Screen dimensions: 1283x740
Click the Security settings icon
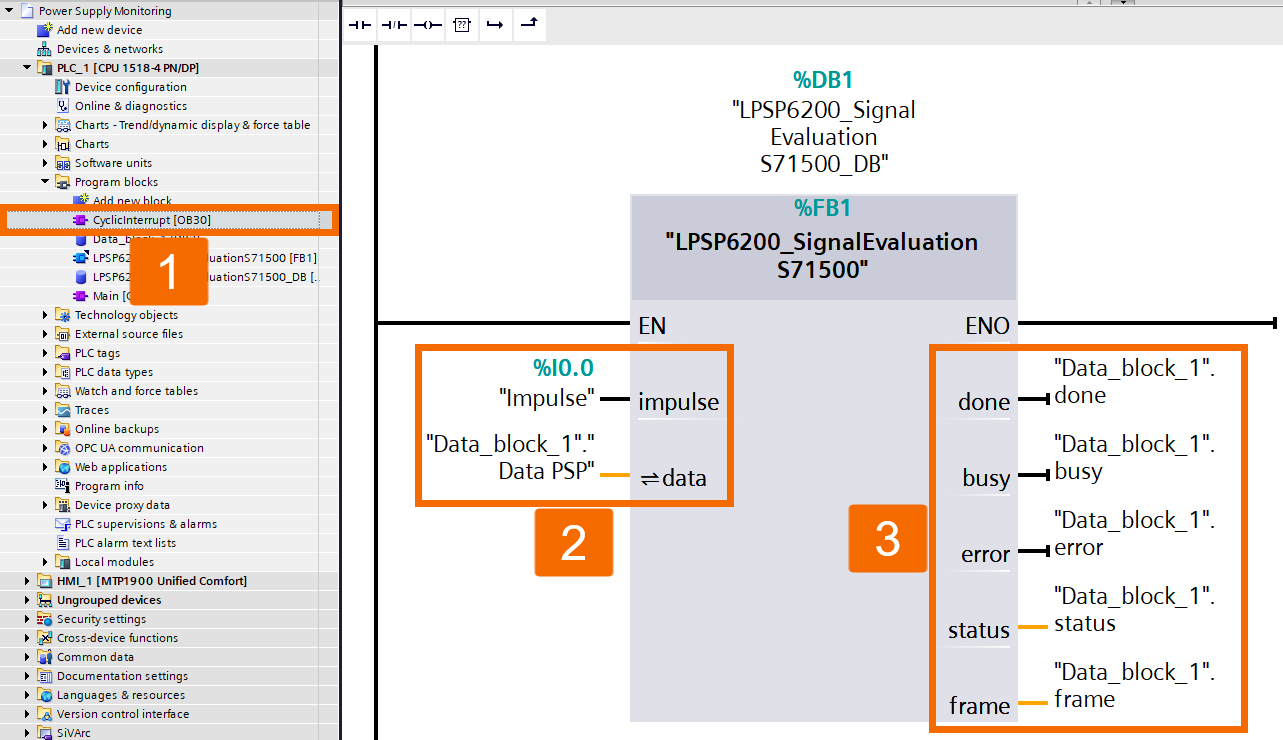44,619
